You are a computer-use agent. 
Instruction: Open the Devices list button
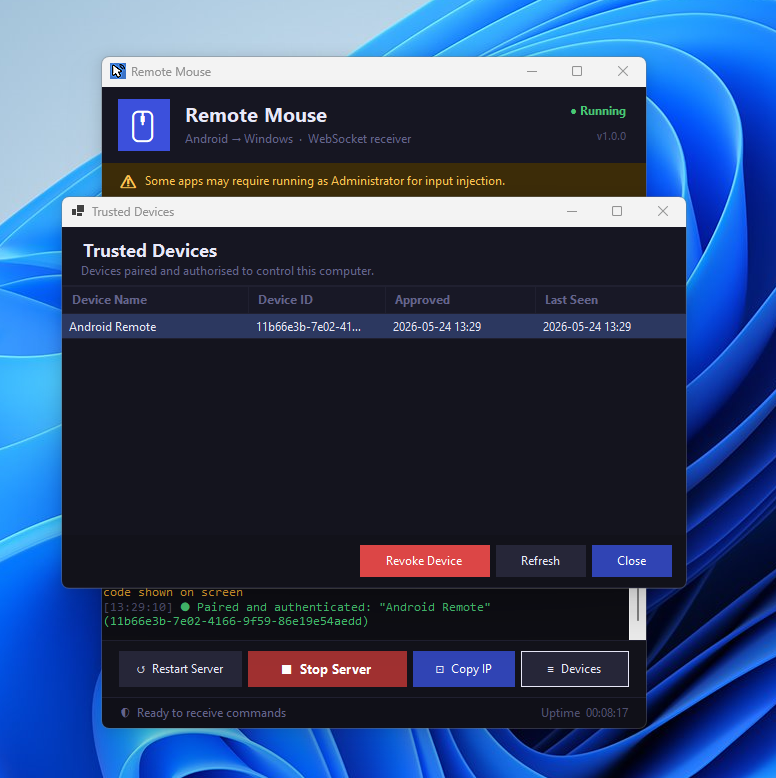575,669
